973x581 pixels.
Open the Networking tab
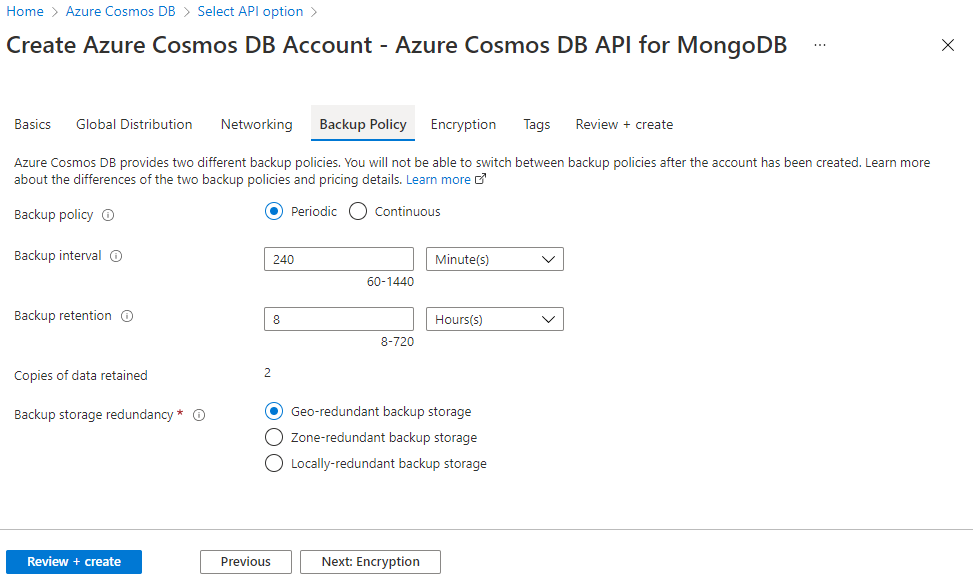256,124
